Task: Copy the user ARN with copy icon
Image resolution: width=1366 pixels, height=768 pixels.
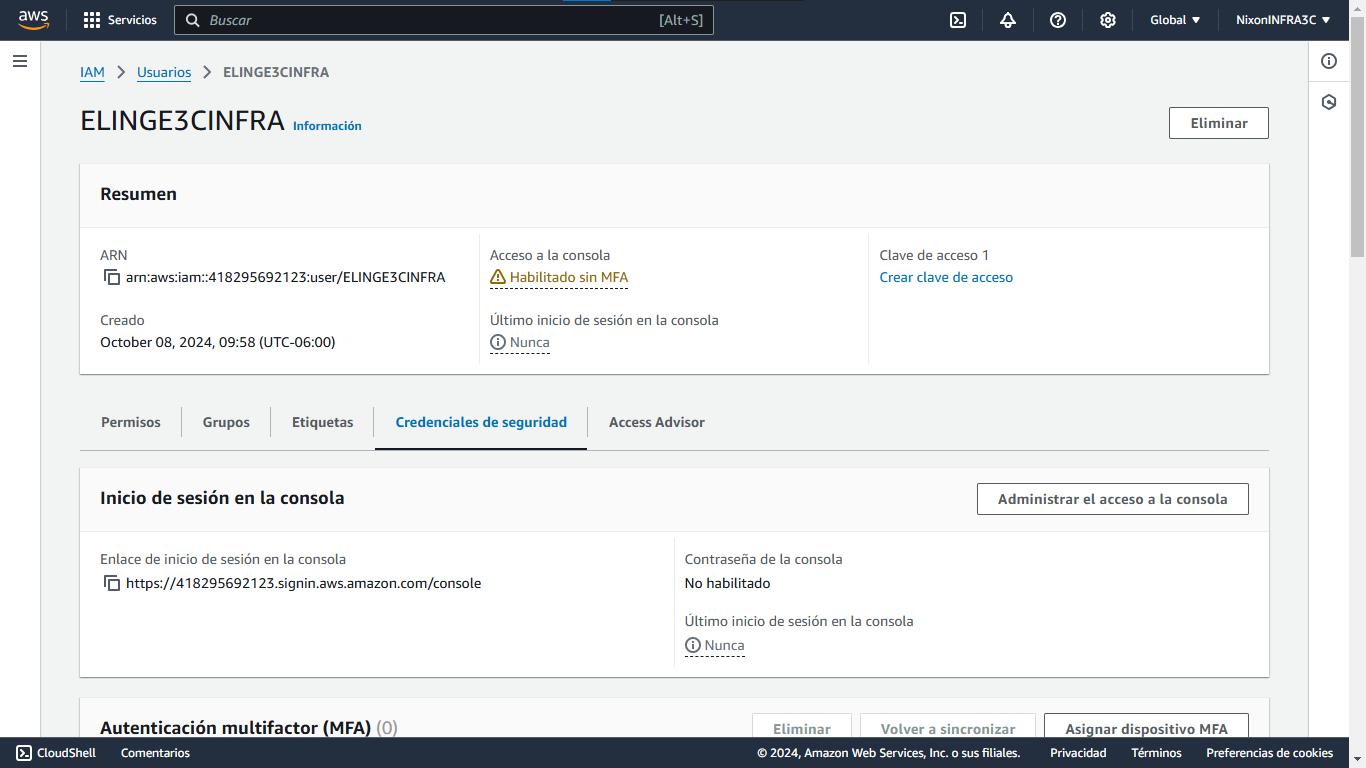Action: [111, 277]
